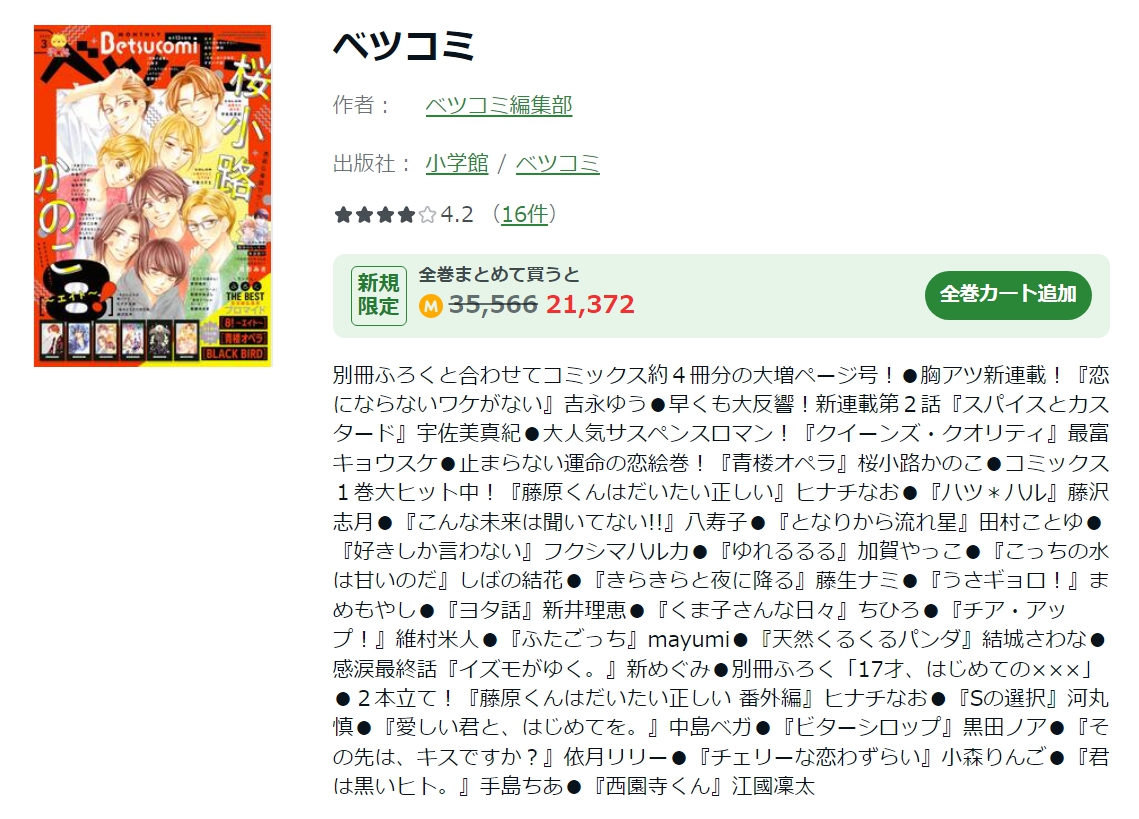
Task: Click the empty fifth rating star
Action: (427, 215)
